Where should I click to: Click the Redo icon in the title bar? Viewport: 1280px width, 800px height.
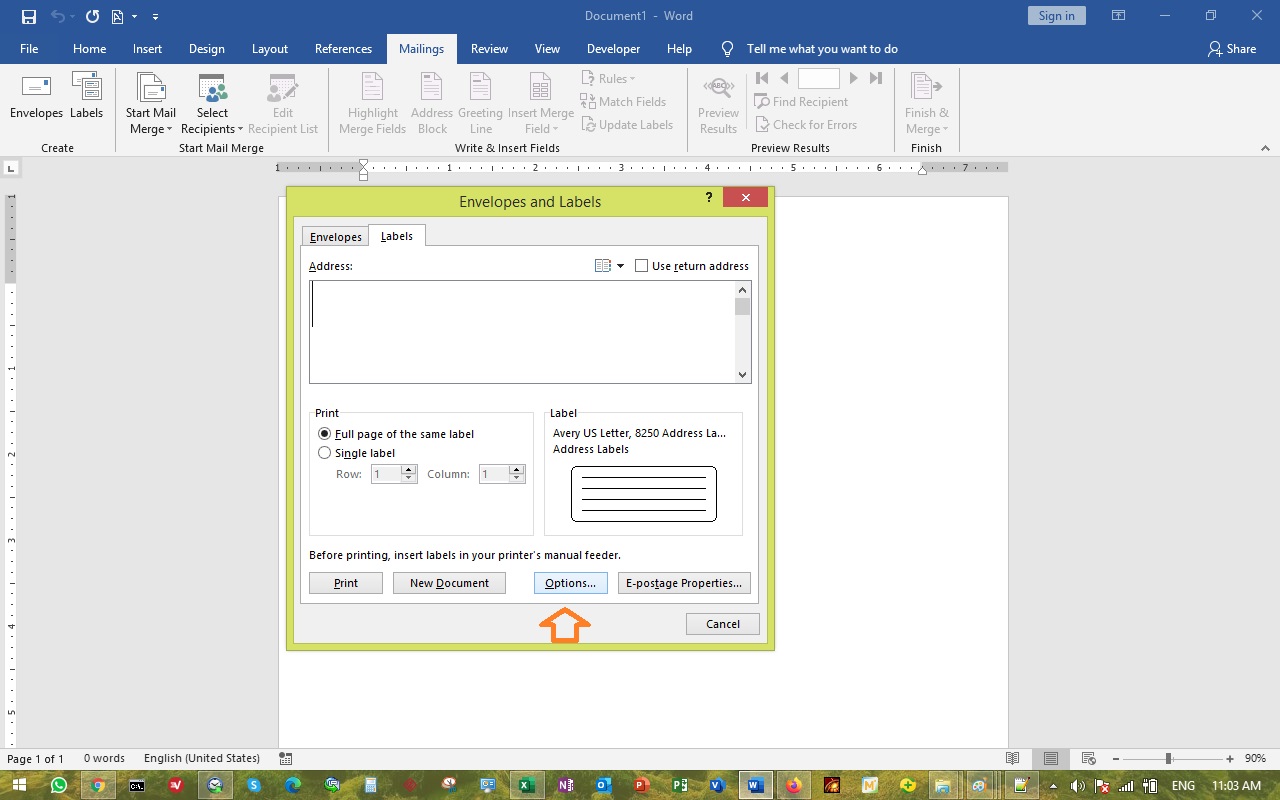[x=92, y=16]
